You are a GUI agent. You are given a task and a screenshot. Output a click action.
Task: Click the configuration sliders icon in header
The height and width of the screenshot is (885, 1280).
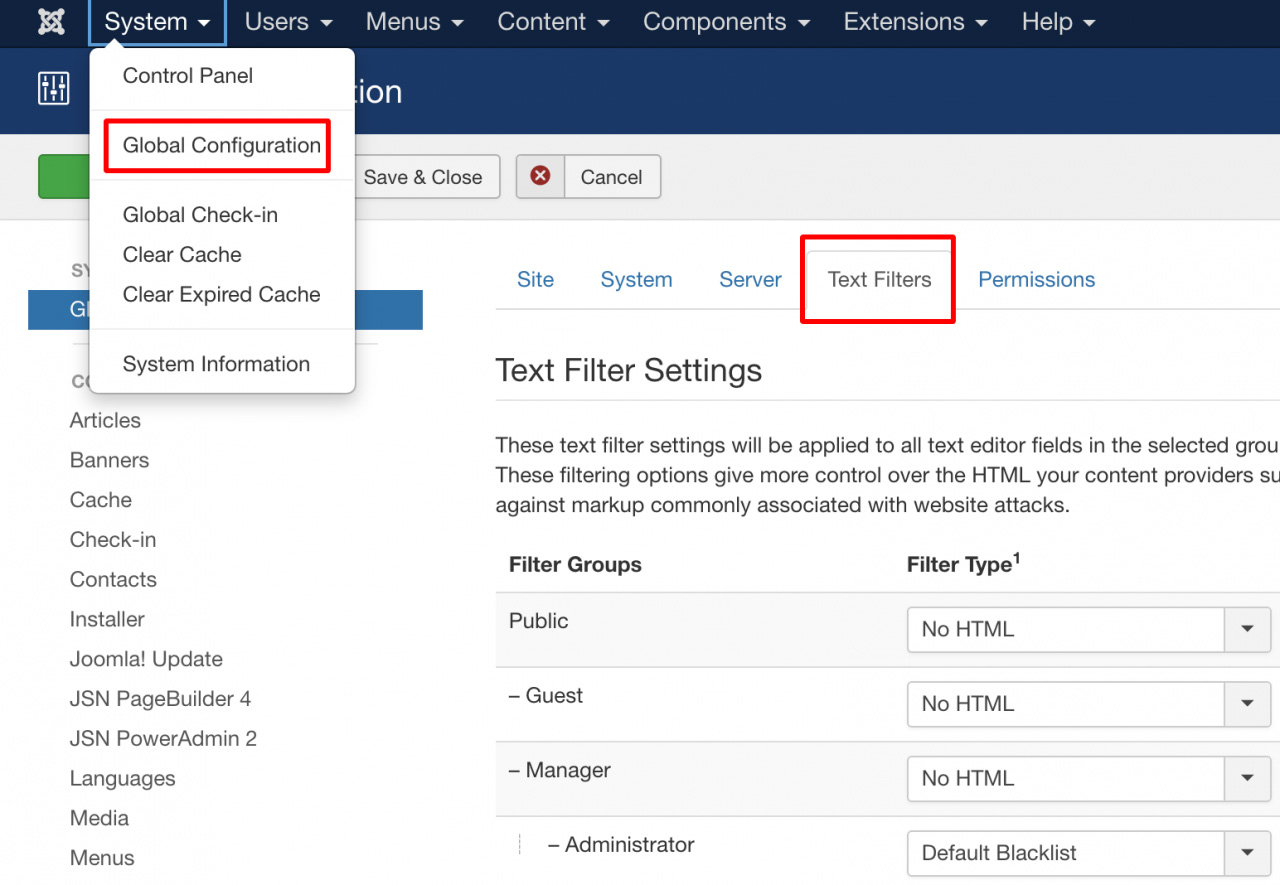click(x=54, y=89)
